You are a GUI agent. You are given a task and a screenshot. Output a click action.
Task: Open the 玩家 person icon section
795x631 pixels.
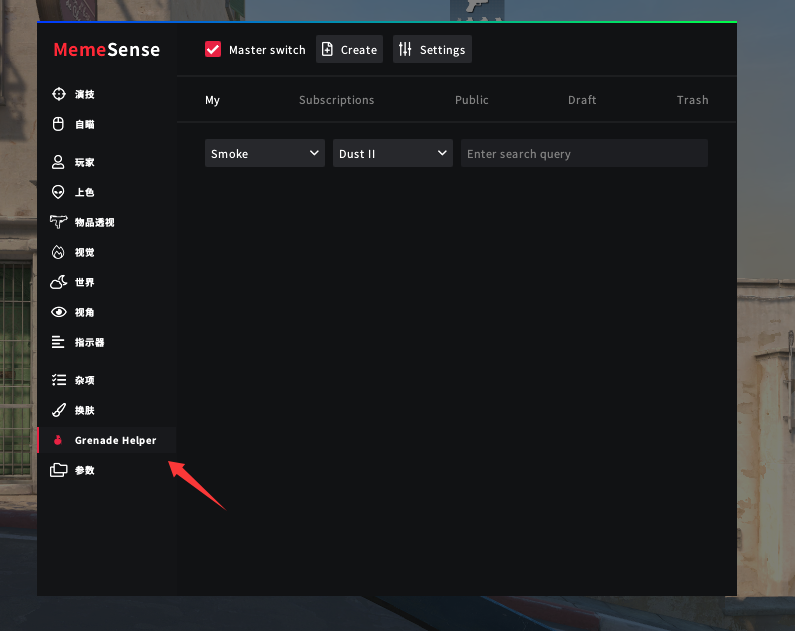coord(58,162)
